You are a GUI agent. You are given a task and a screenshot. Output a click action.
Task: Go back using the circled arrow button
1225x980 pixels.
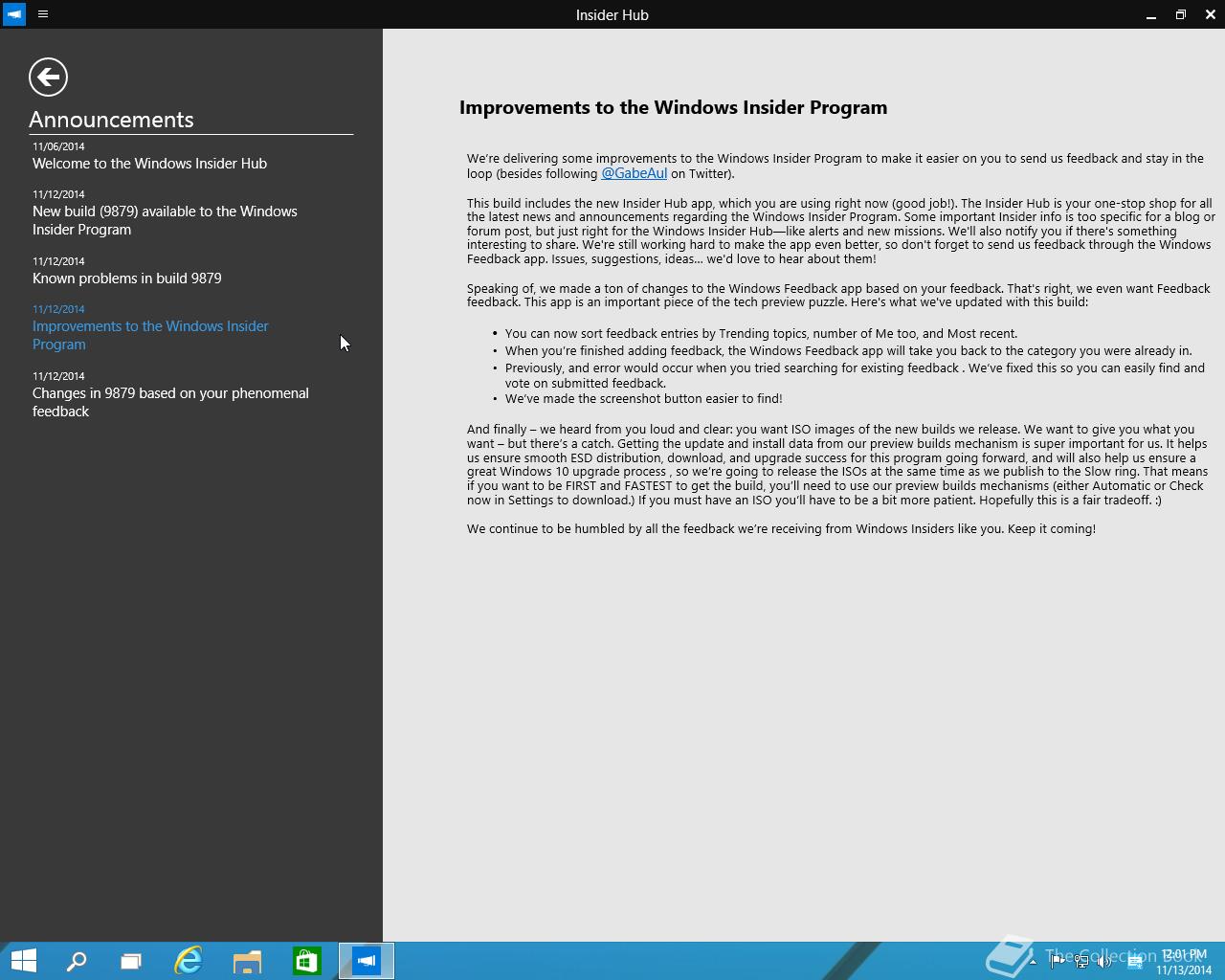coord(48,77)
